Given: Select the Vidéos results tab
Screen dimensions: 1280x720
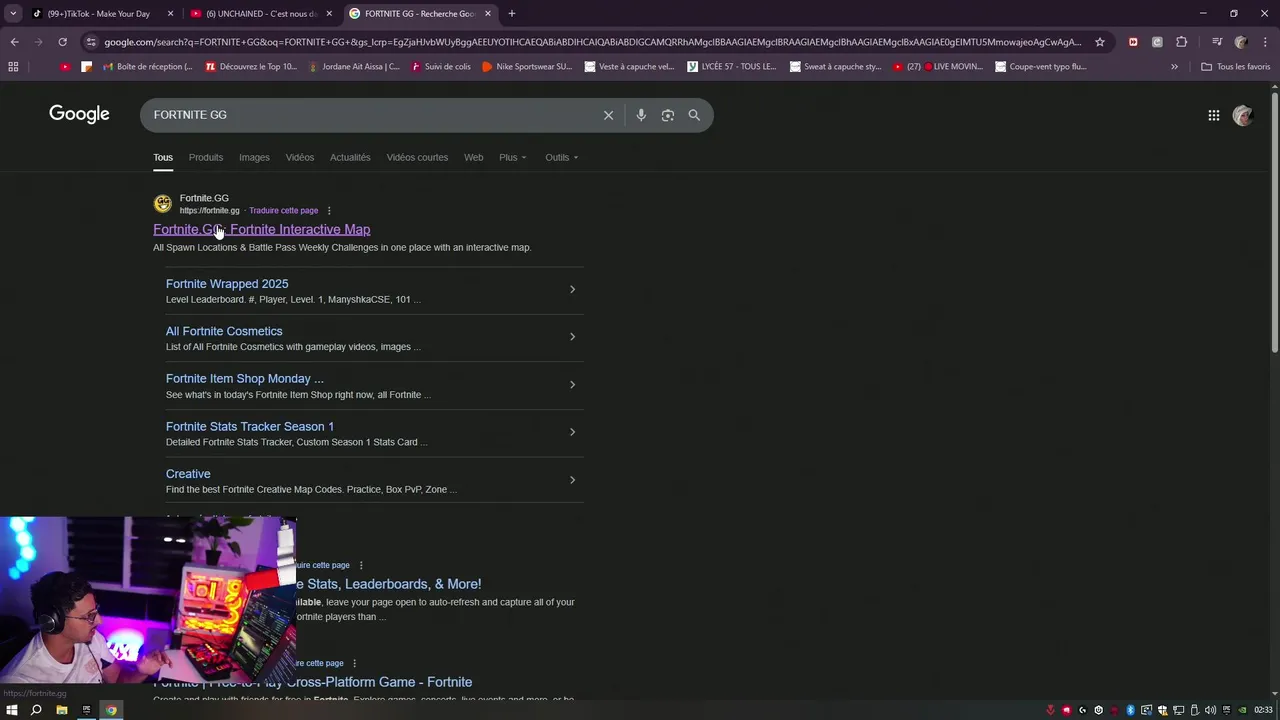Looking at the screenshot, I should click(x=300, y=157).
